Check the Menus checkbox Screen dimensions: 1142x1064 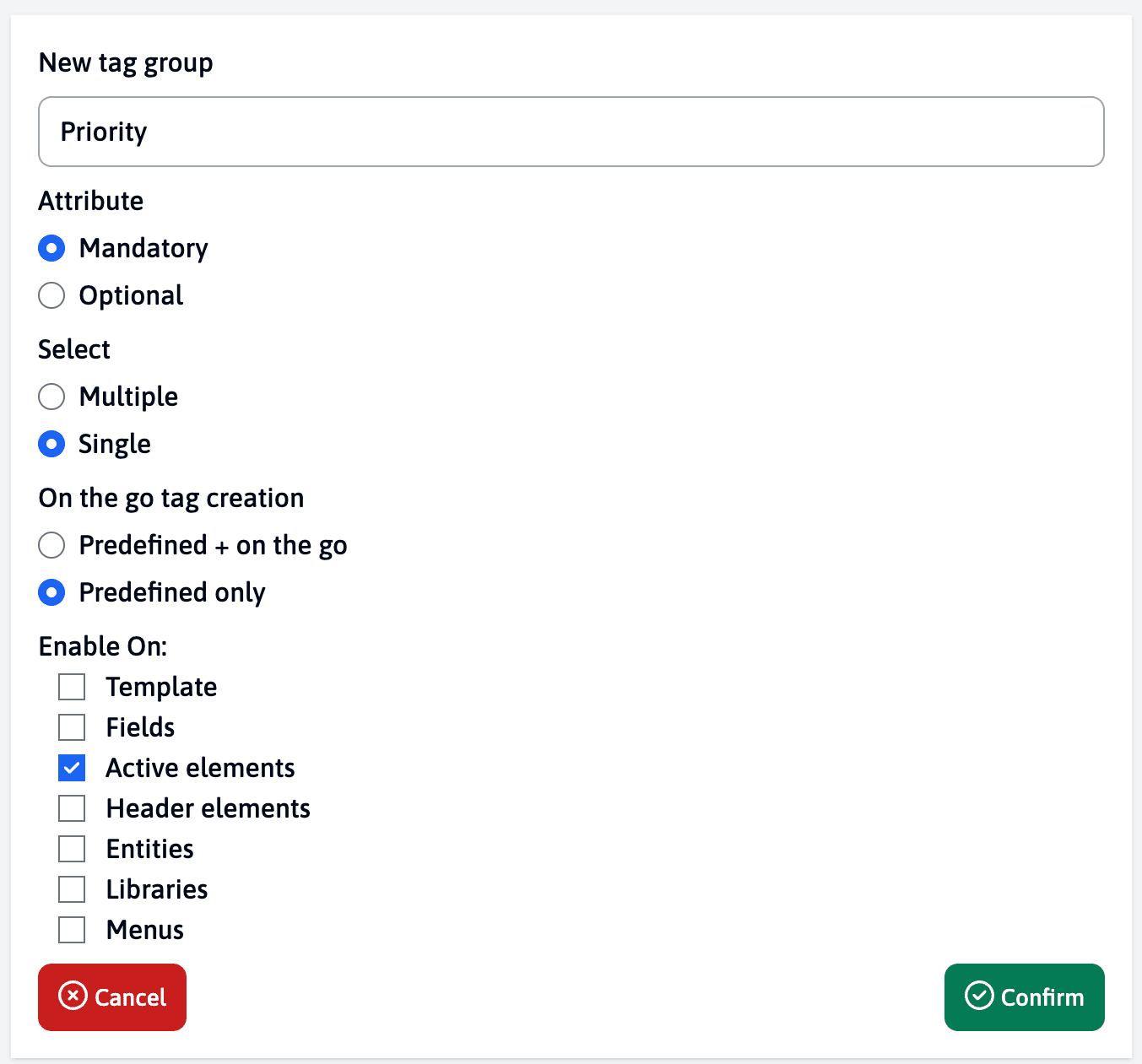pyautogui.click(x=72, y=929)
